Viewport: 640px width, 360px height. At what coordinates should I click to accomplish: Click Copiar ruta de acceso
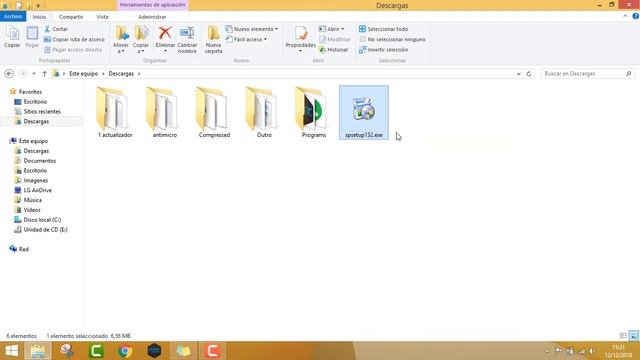pyautogui.click(x=74, y=39)
